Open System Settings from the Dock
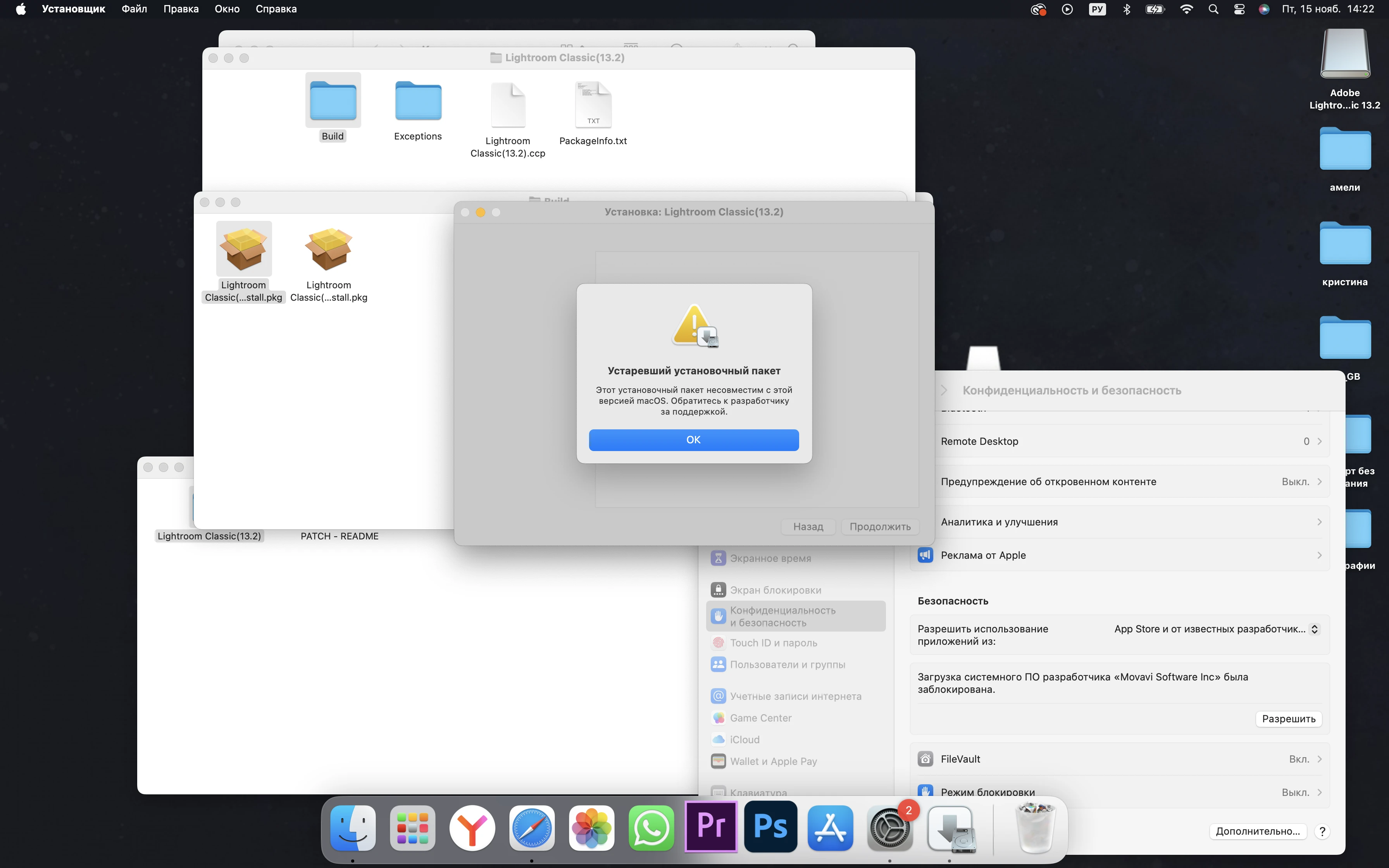This screenshot has width=1389, height=868. [890, 828]
